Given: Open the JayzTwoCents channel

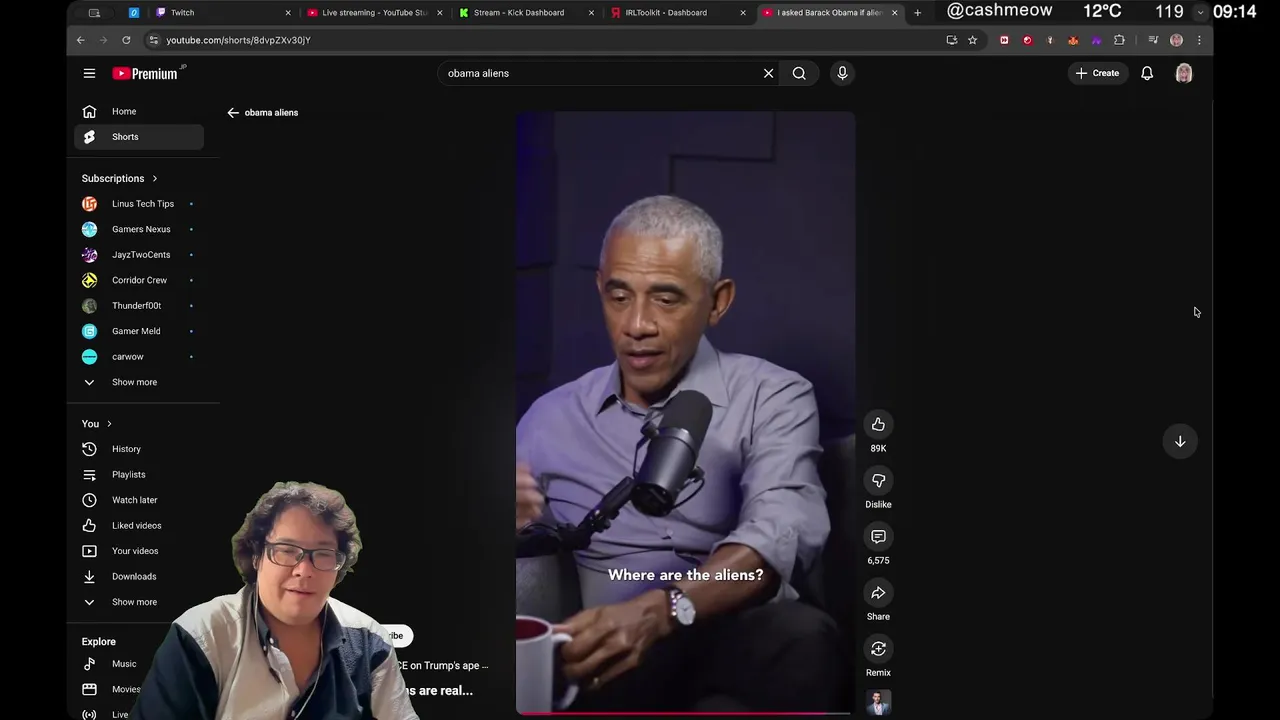Looking at the screenshot, I should click(139, 255).
